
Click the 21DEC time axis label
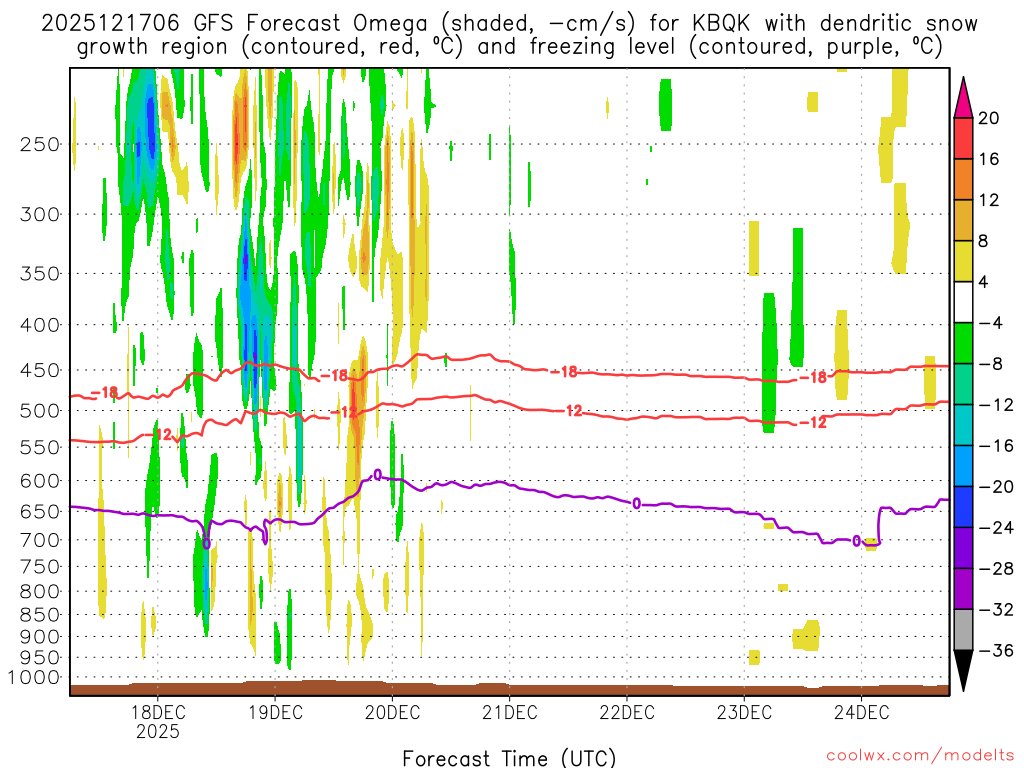509,712
